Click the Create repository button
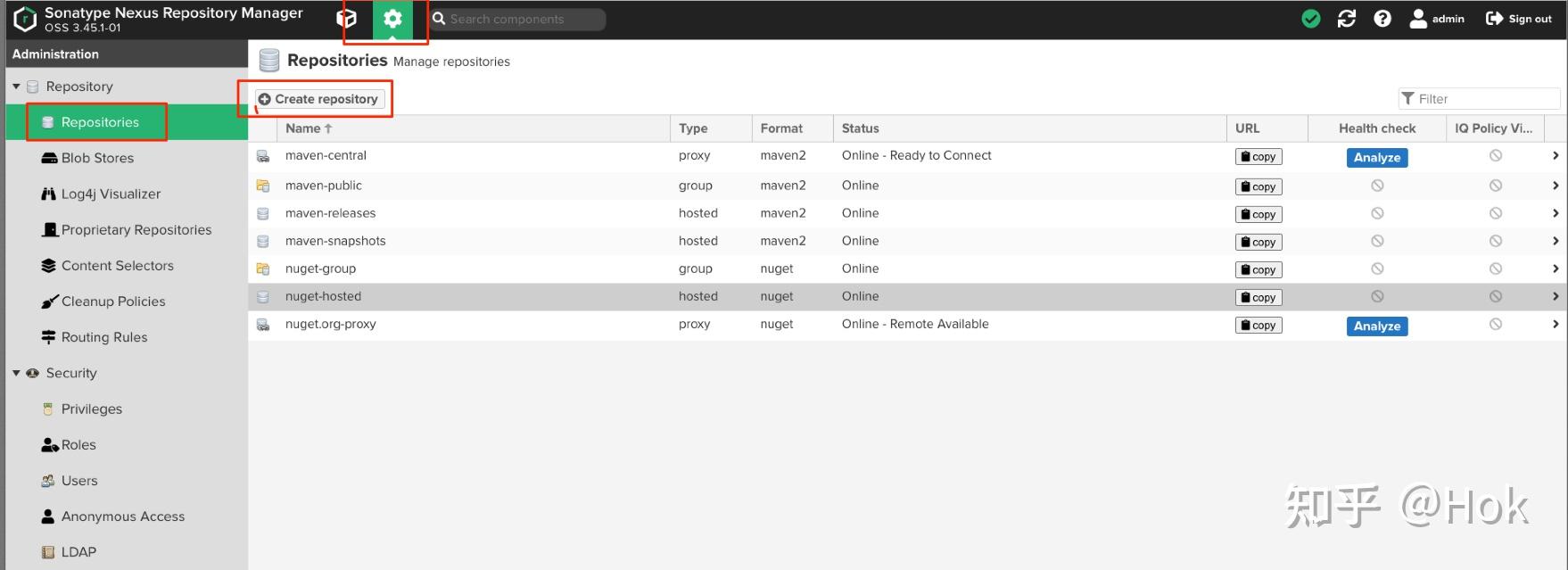Screen dimensions: 1568x570 pos(318,99)
